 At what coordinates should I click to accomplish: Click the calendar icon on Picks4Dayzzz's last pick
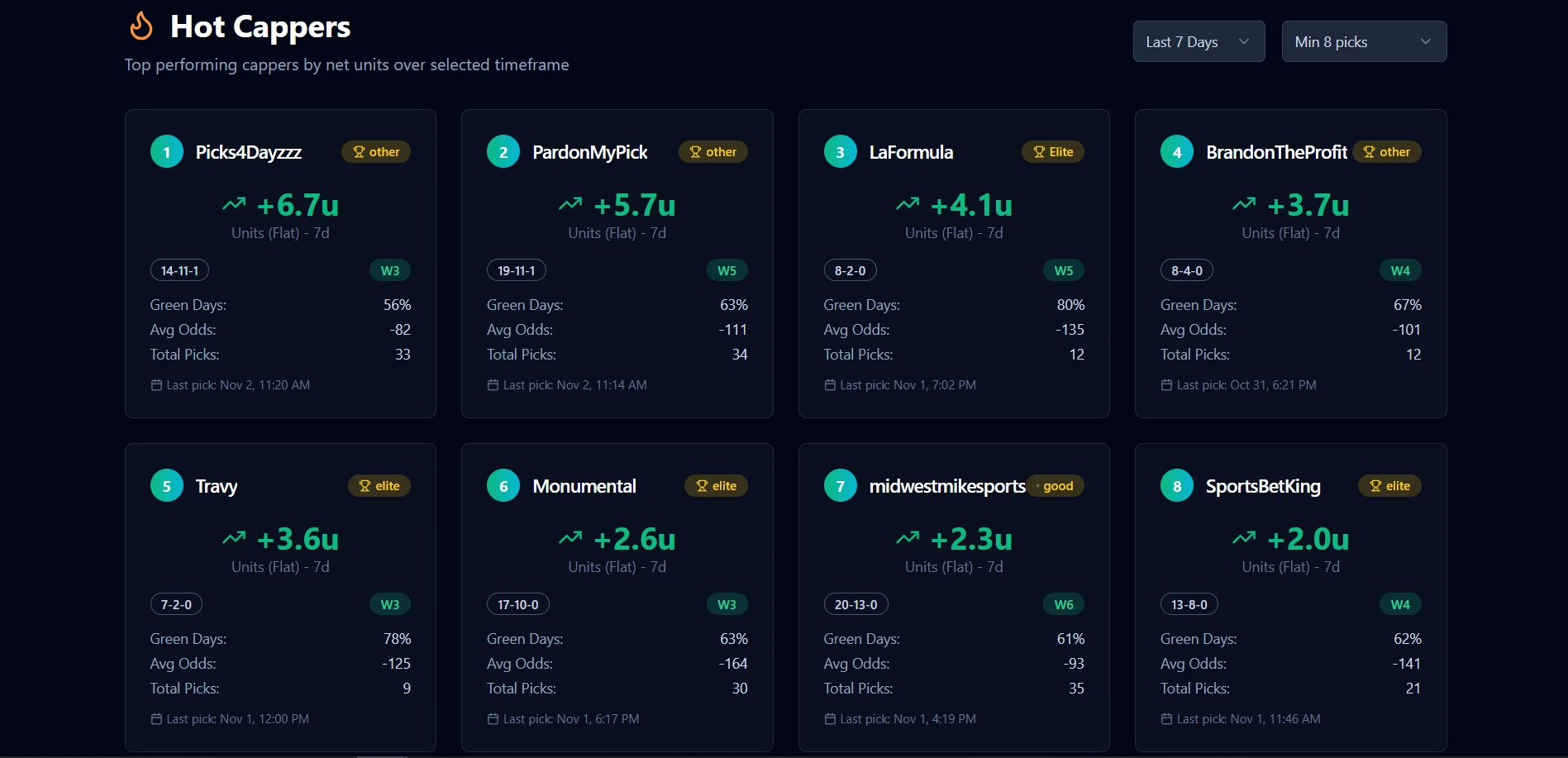click(x=156, y=385)
